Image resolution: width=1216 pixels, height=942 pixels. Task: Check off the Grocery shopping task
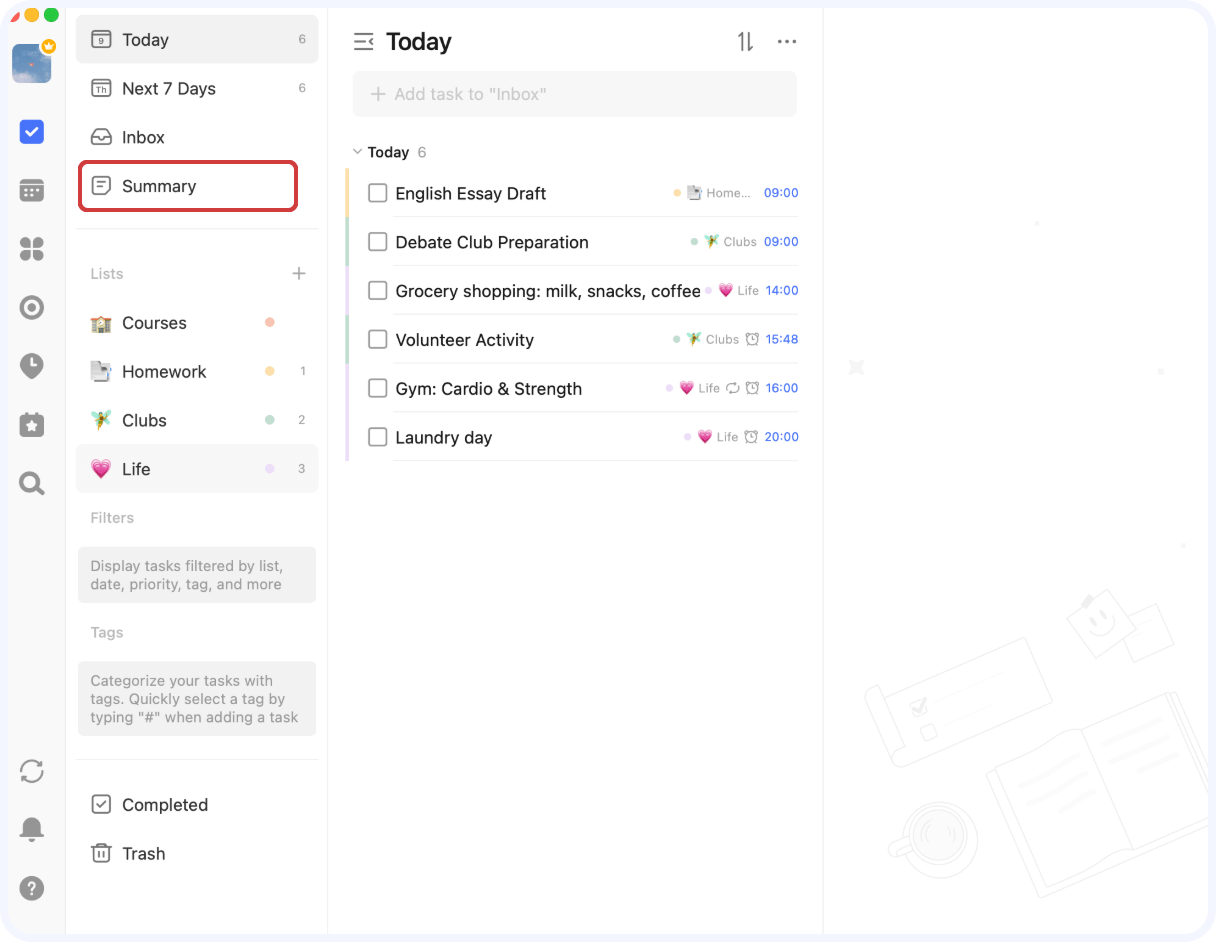click(378, 291)
